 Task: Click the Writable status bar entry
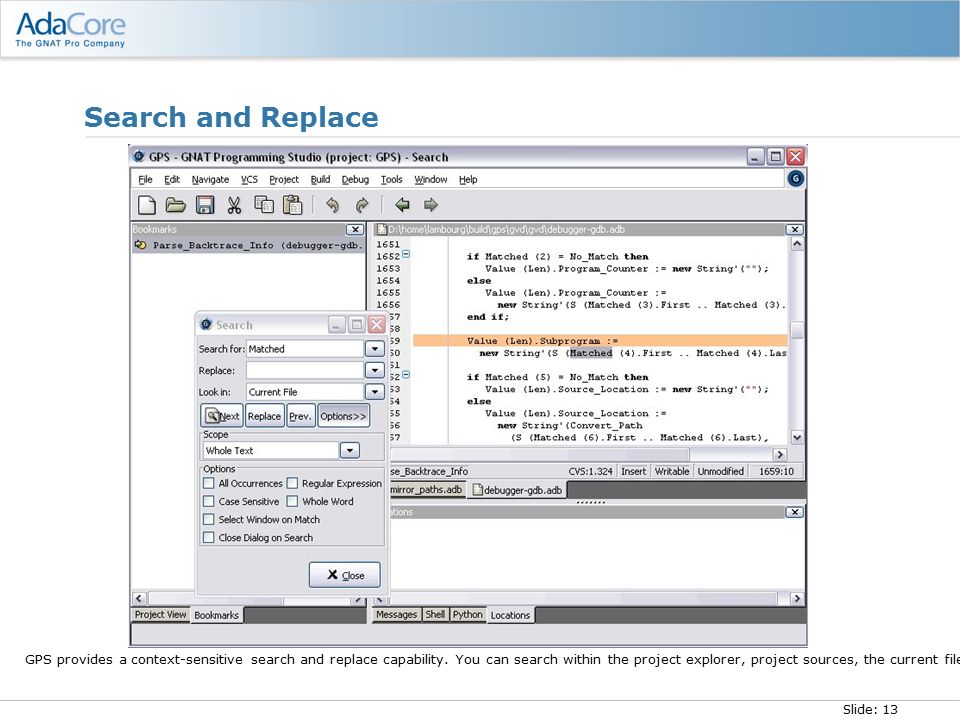click(x=672, y=471)
